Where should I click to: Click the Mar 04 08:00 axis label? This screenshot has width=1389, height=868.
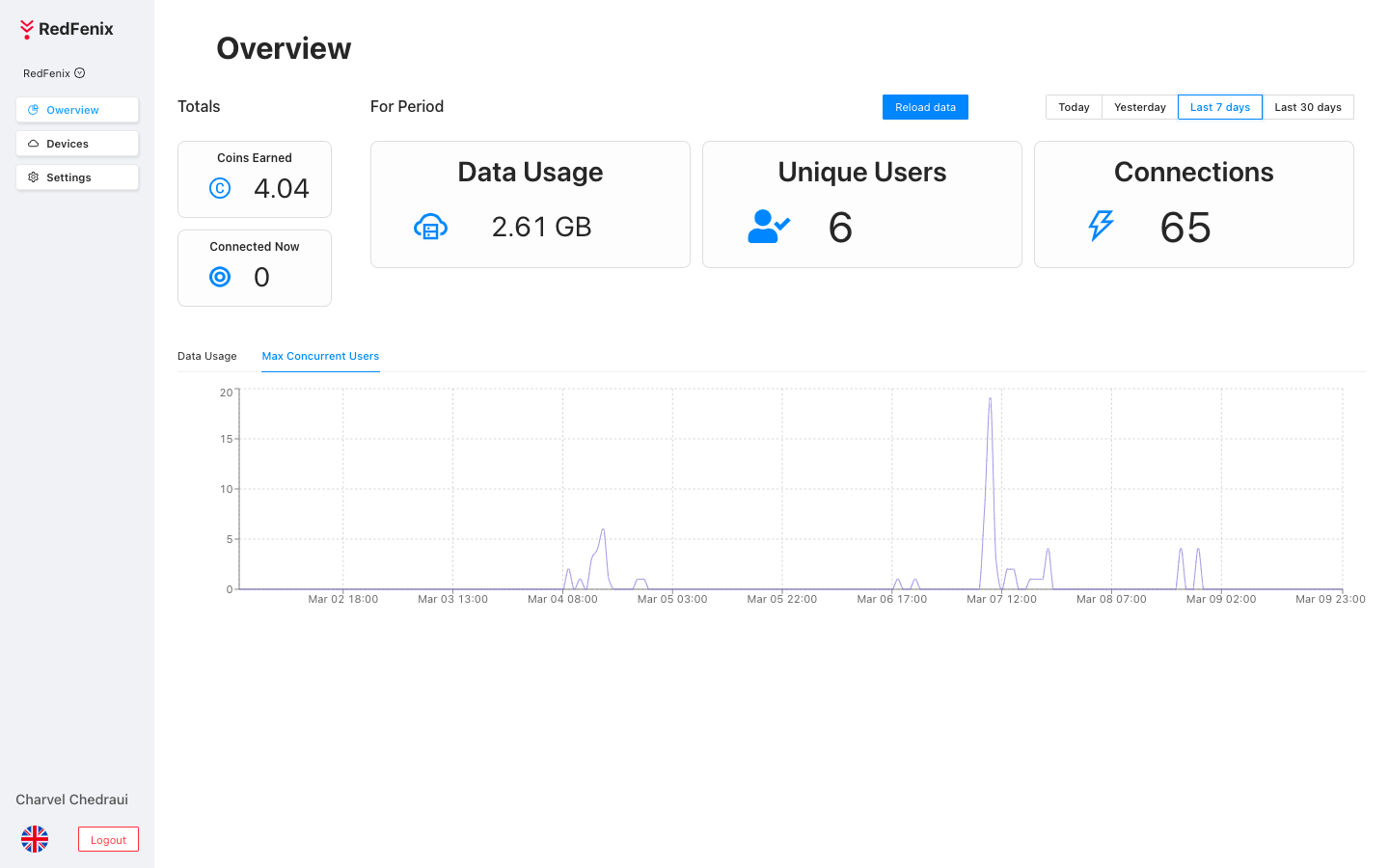pos(562,599)
